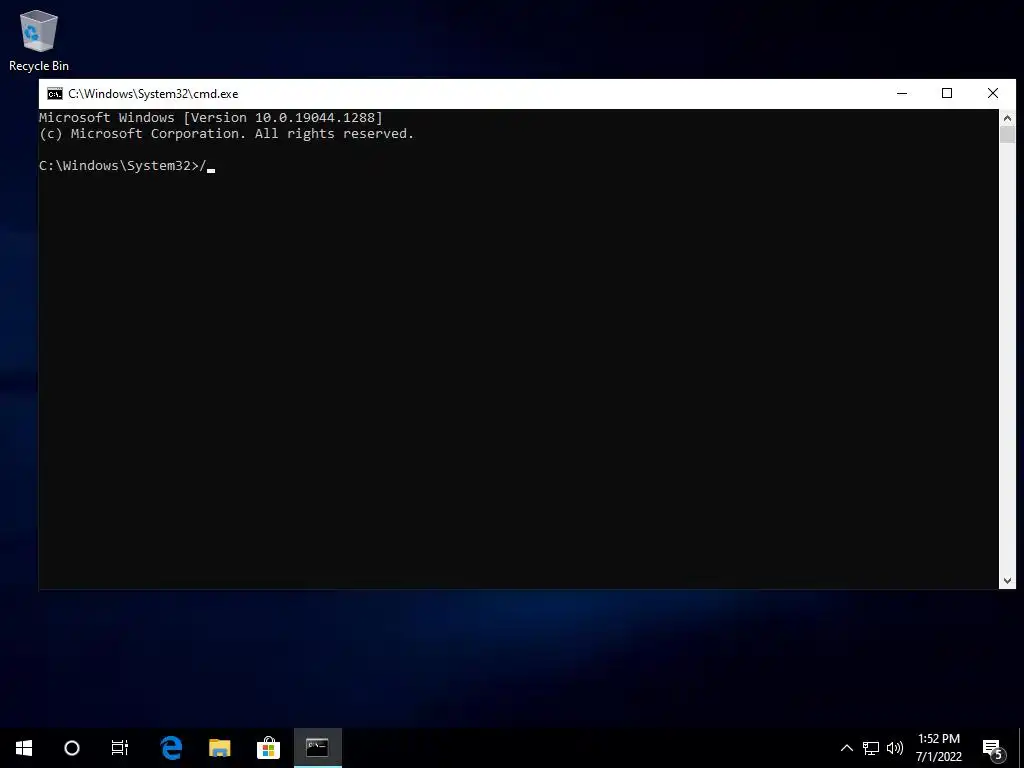Launch Microsoft Edge from taskbar
This screenshot has height=768, width=1024.
point(171,748)
